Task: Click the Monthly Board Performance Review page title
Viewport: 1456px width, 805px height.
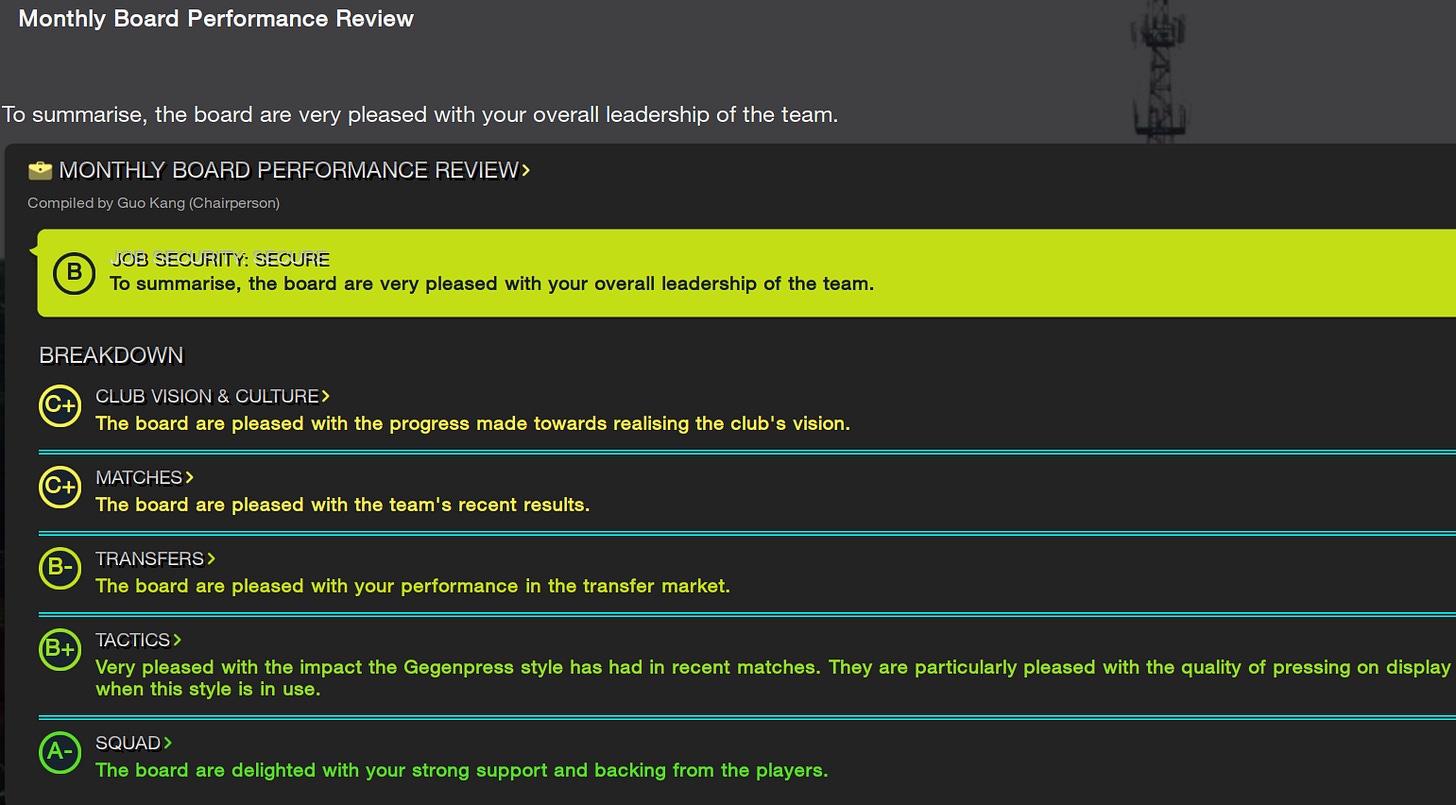Action: coord(216,18)
